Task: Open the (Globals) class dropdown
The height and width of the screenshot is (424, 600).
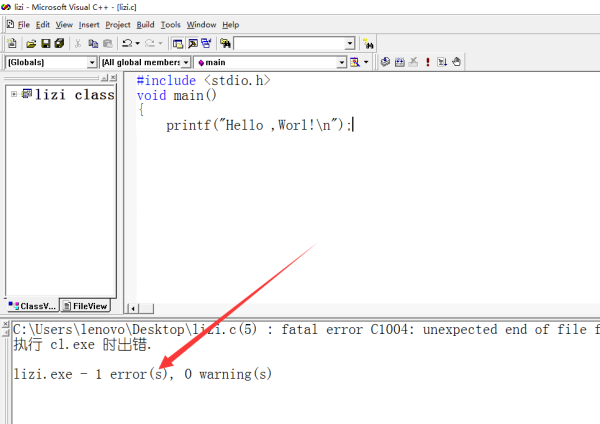Action: (92, 62)
